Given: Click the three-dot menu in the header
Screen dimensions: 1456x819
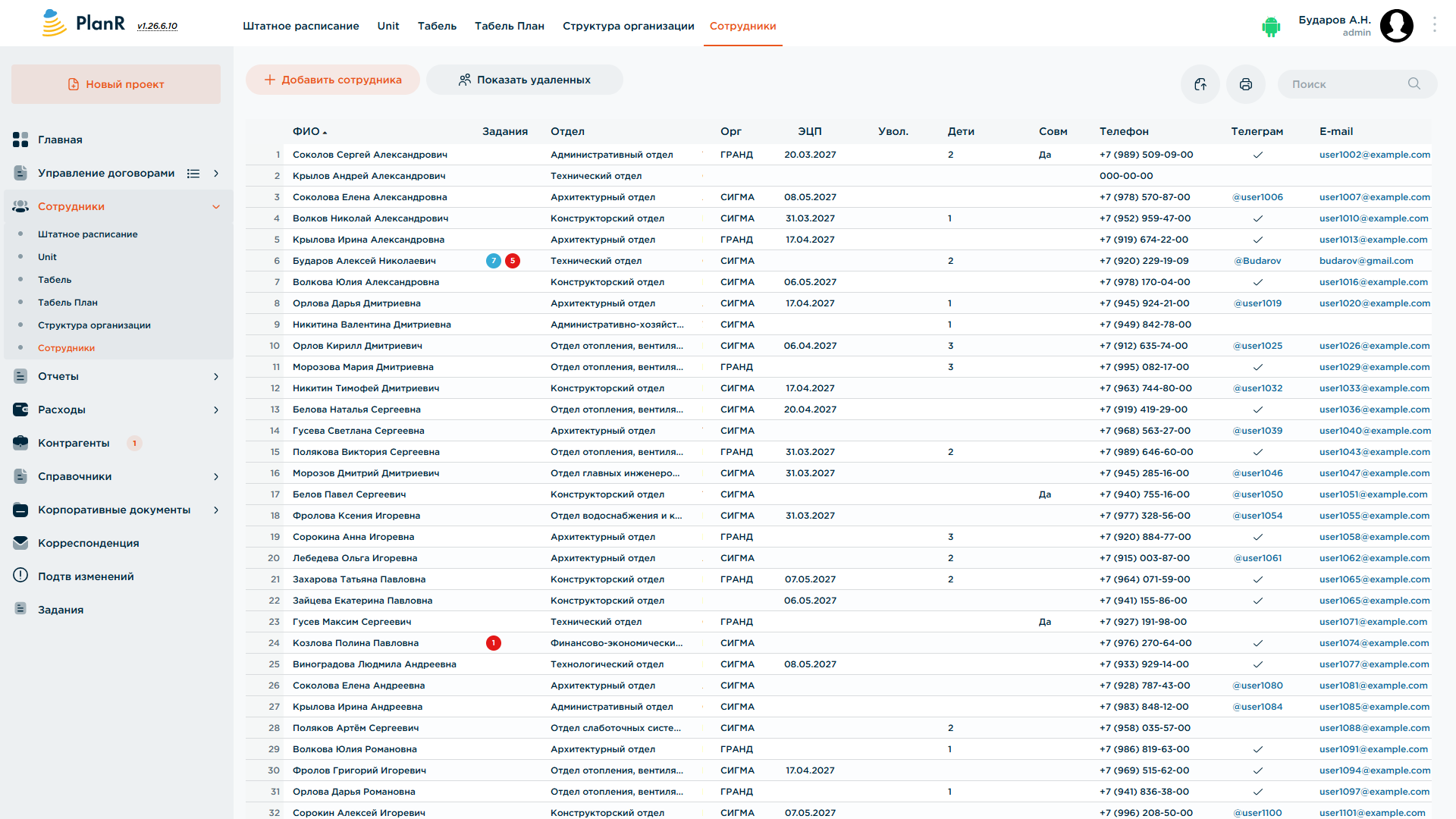Looking at the screenshot, I should click(x=1434, y=25).
